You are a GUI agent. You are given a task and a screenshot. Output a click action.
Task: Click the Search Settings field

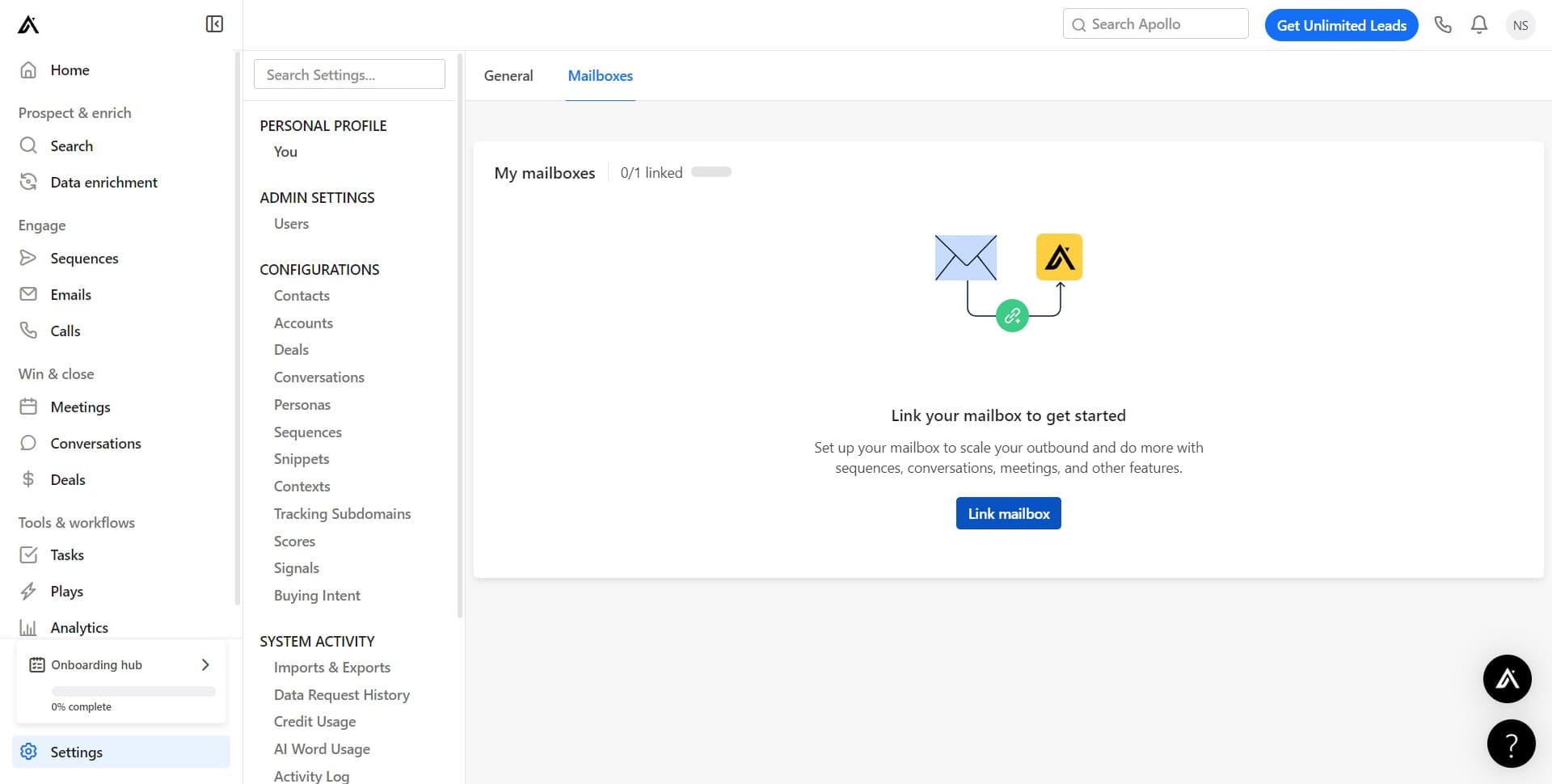coord(348,74)
